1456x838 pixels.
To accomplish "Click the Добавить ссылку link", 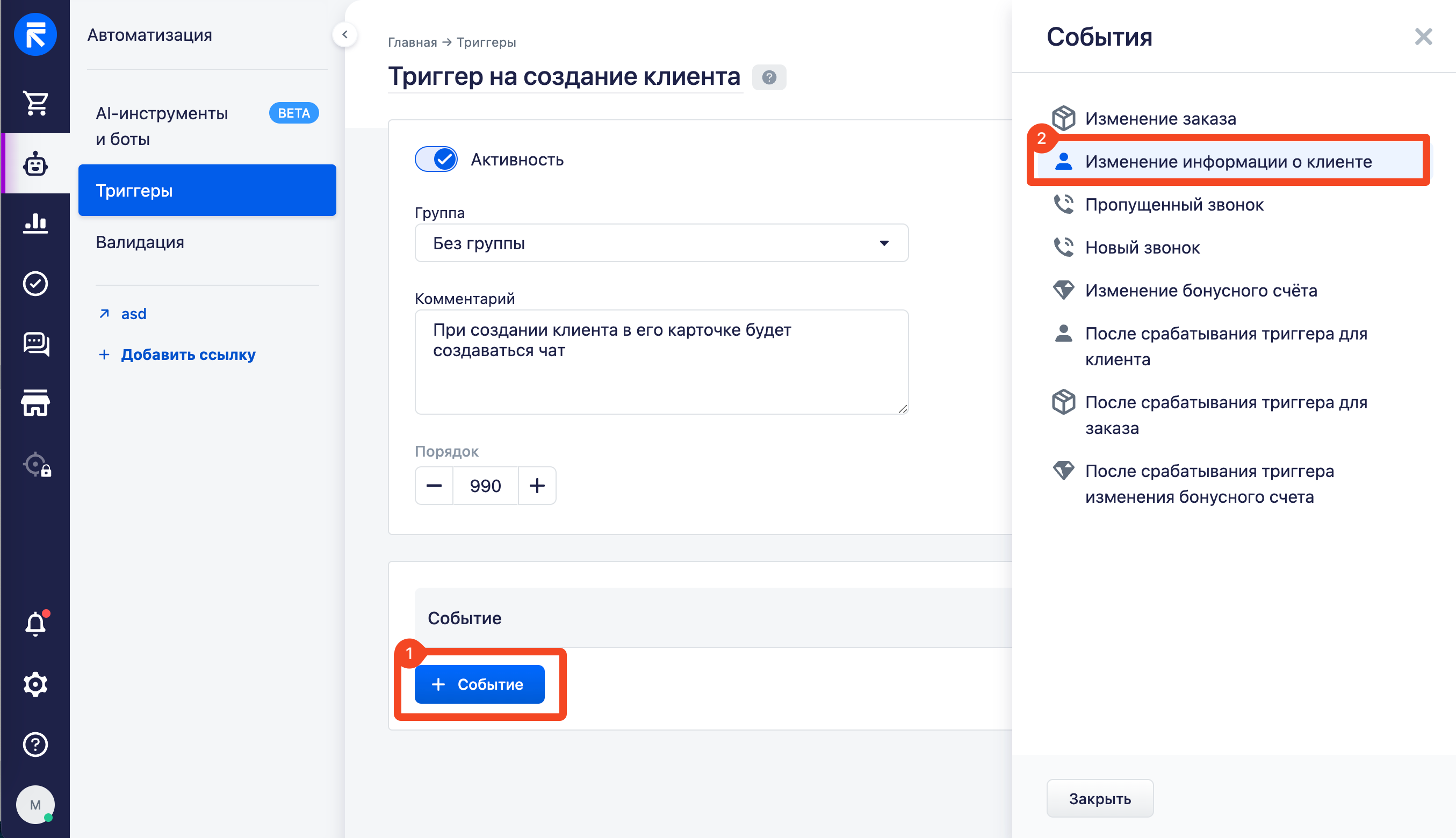I will pyautogui.click(x=188, y=355).
